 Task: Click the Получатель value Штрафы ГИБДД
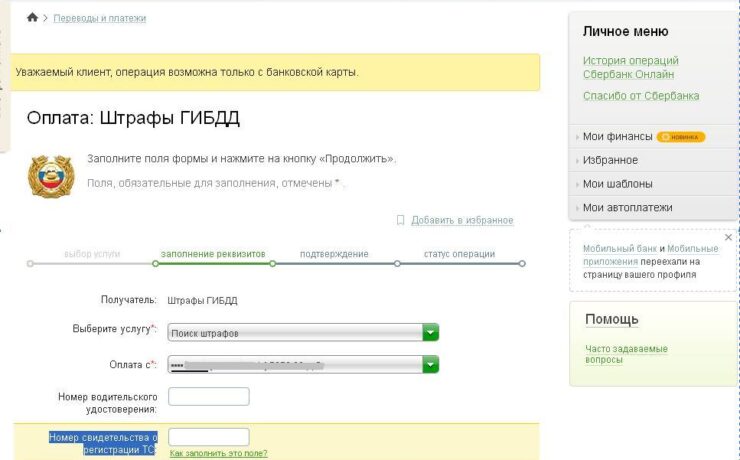202,301
